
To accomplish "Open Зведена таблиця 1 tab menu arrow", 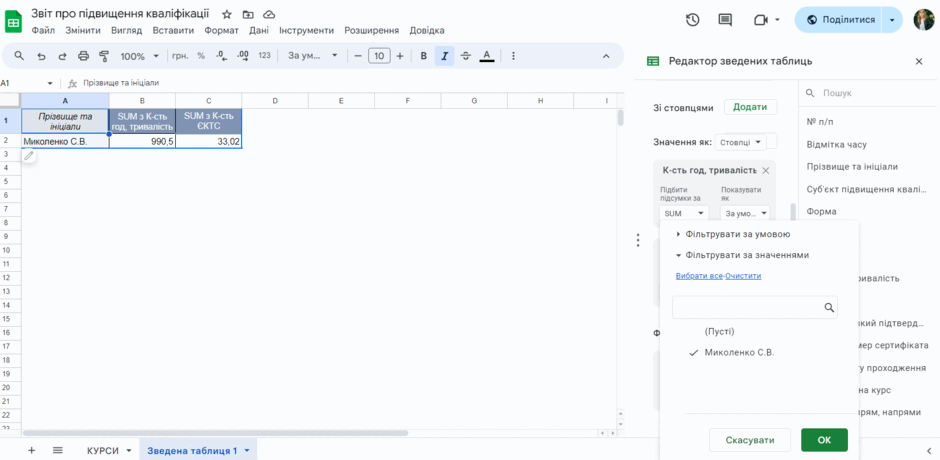I will 246,450.
